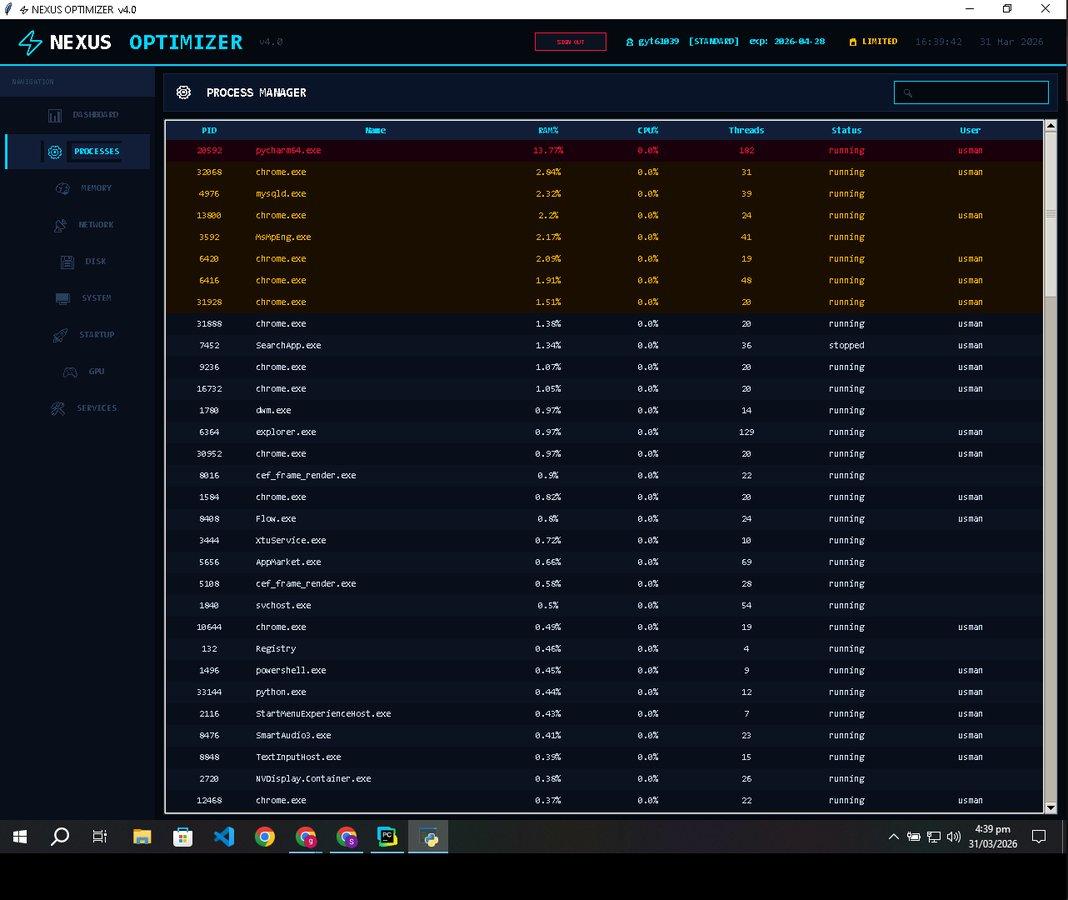Sort by RAM% column header
The height and width of the screenshot is (900, 1068).
point(548,130)
